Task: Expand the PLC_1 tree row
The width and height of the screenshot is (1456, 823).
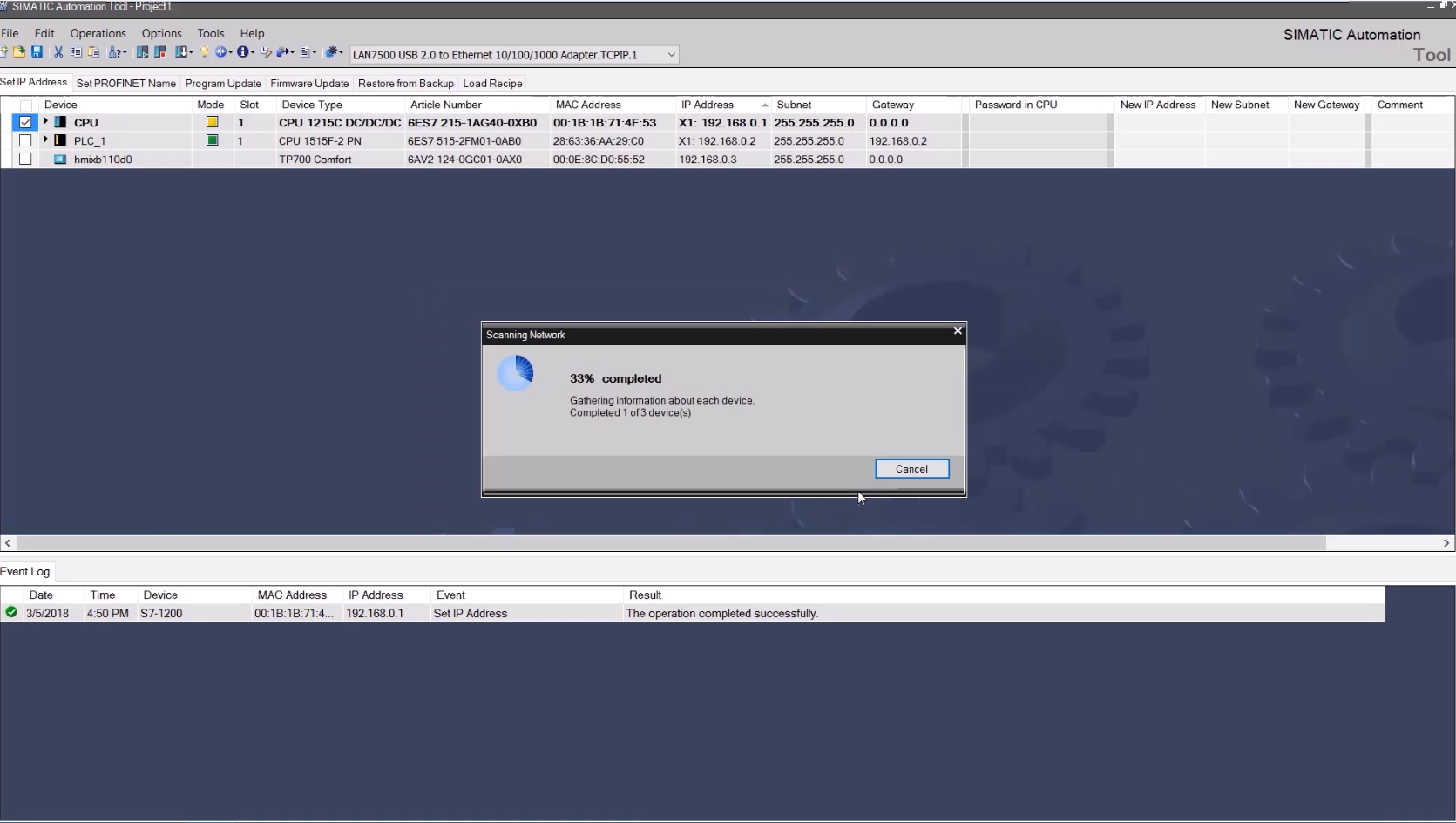Action: 45,139
